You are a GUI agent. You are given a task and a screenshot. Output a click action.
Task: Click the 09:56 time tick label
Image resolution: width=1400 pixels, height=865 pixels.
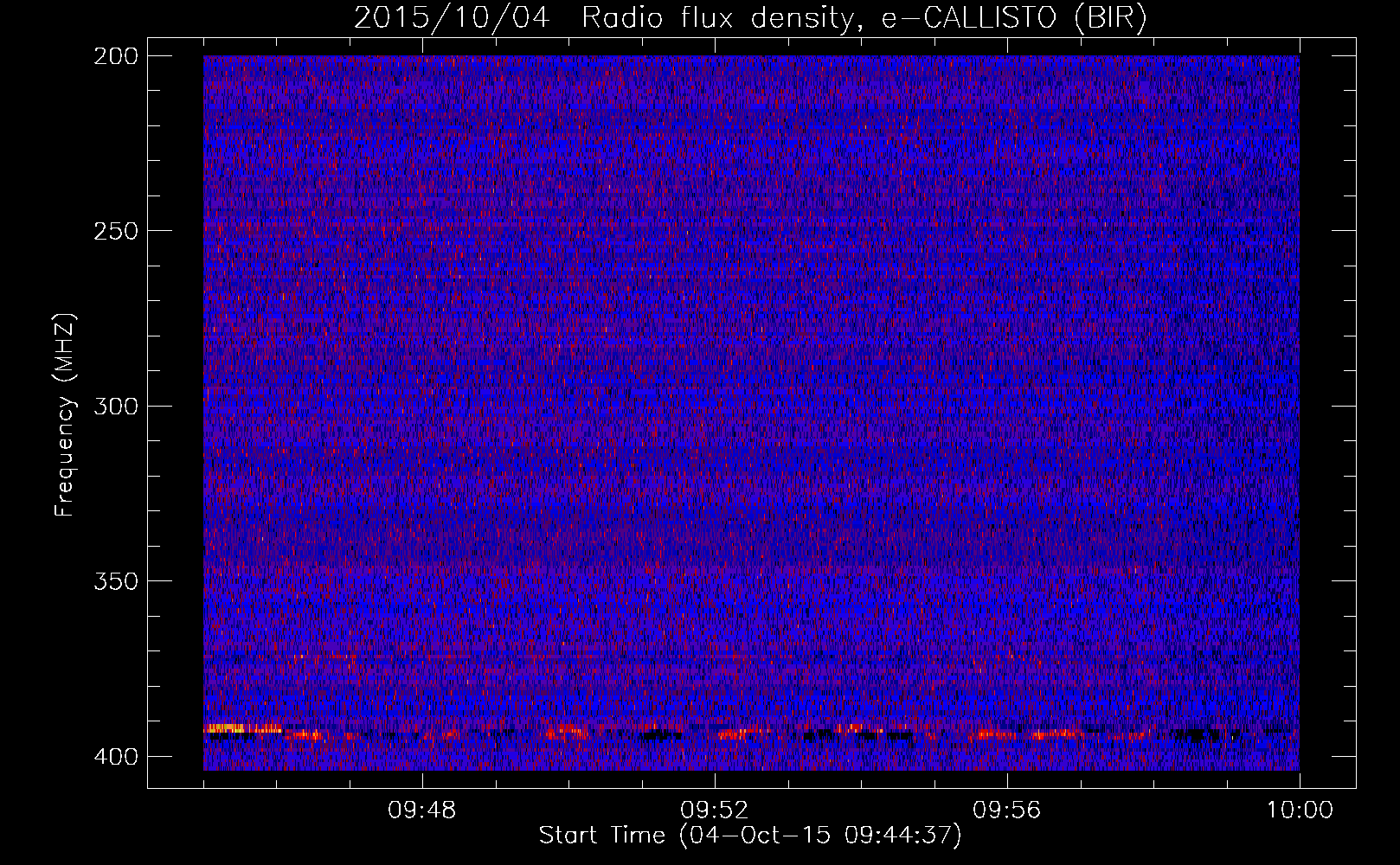coord(1007,811)
